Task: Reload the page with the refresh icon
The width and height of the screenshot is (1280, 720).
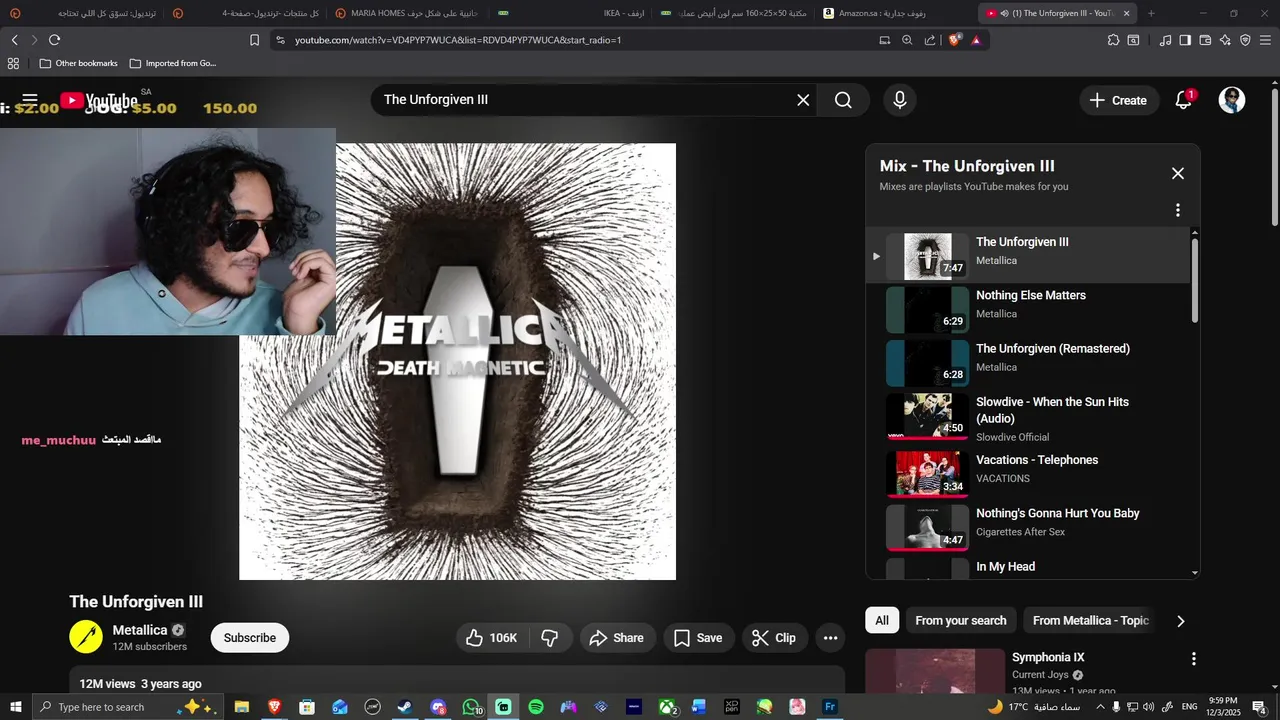Action: coord(54,40)
